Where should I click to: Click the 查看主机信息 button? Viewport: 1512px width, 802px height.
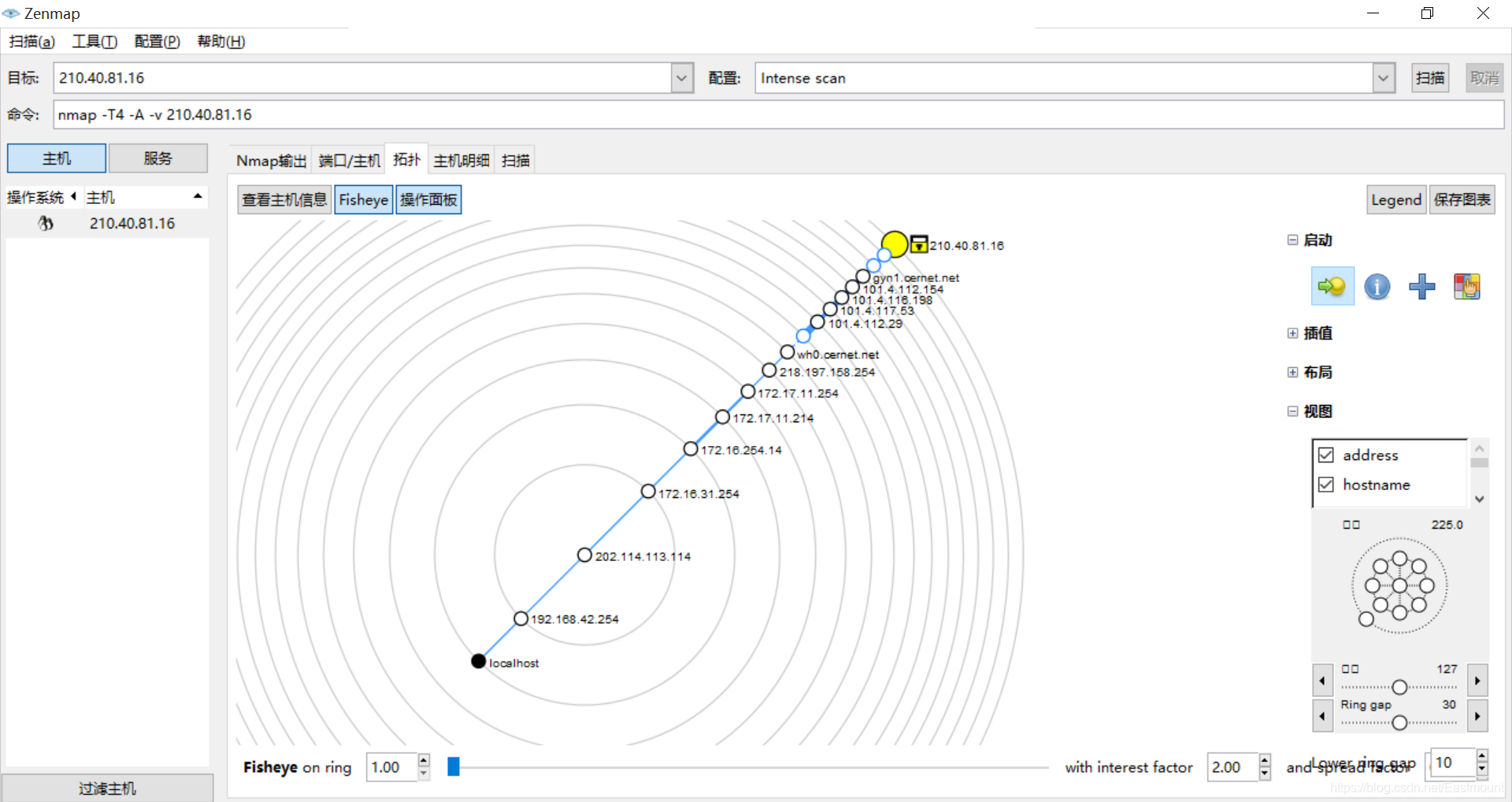tap(284, 200)
